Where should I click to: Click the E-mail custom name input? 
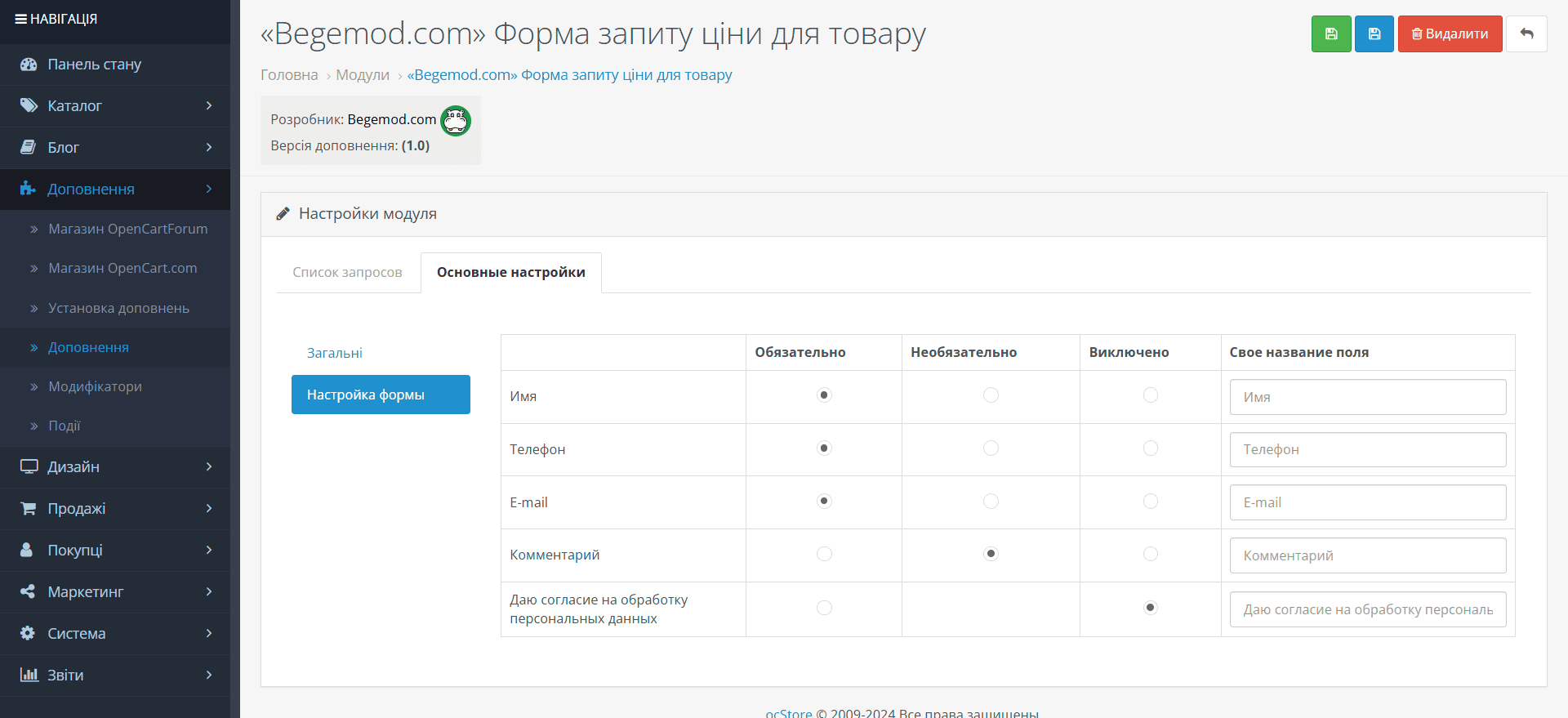[1368, 502]
